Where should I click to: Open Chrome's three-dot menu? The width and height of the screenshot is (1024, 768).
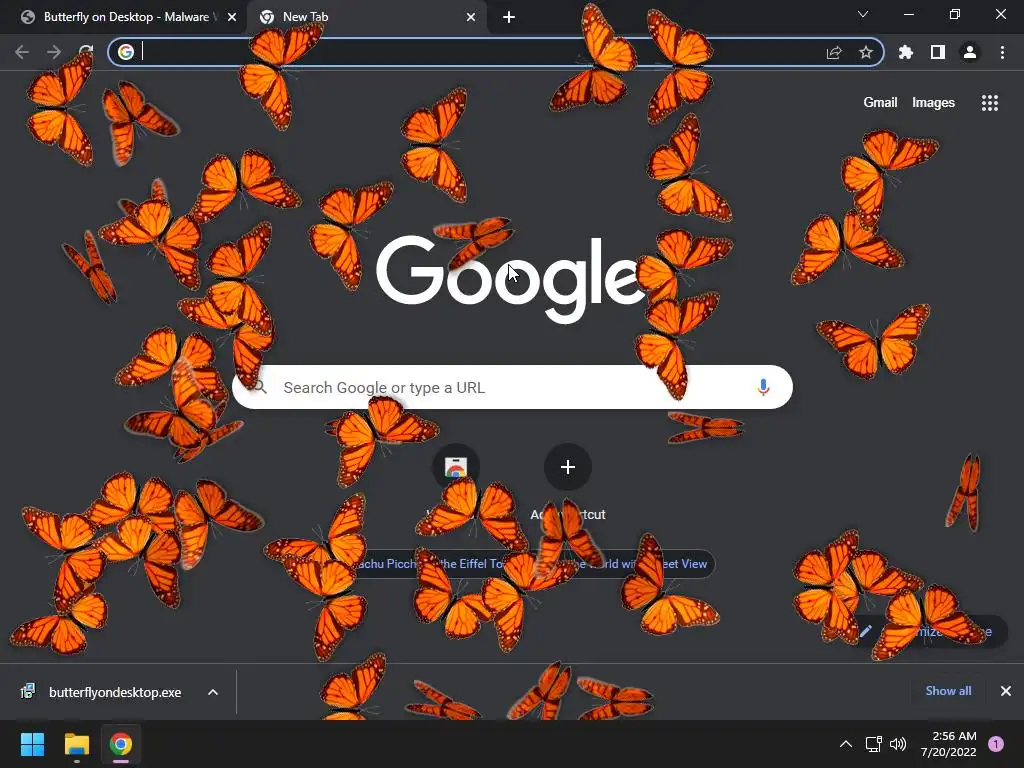coord(1002,52)
